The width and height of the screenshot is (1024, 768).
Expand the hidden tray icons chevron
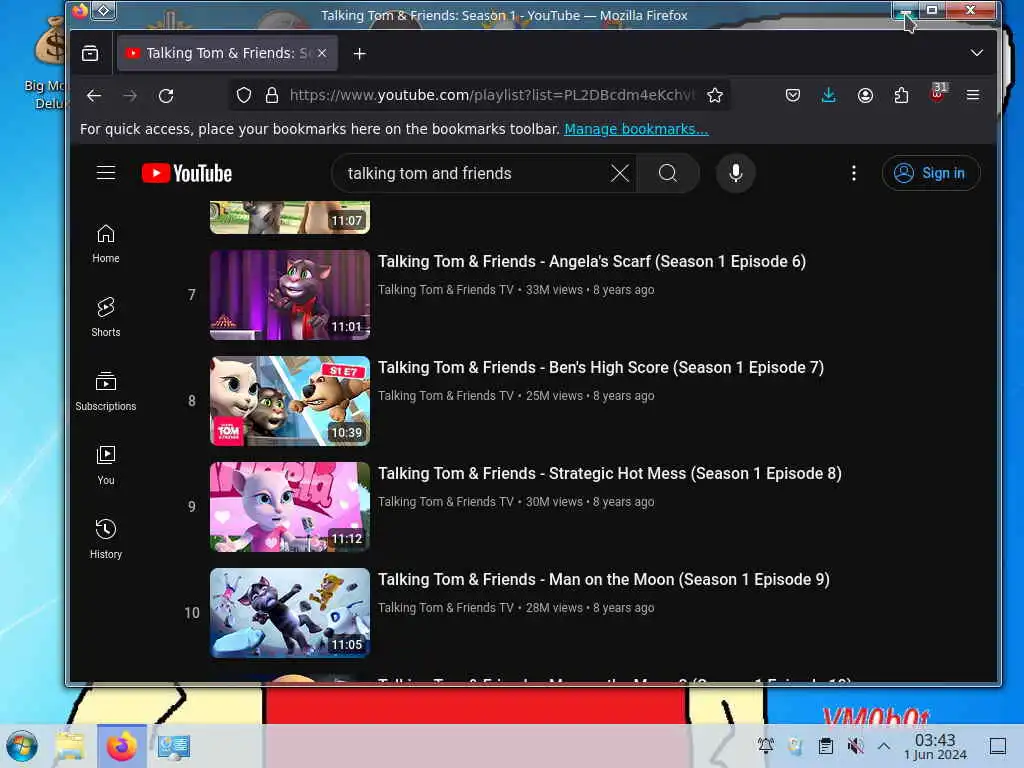pyautogui.click(x=884, y=746)
